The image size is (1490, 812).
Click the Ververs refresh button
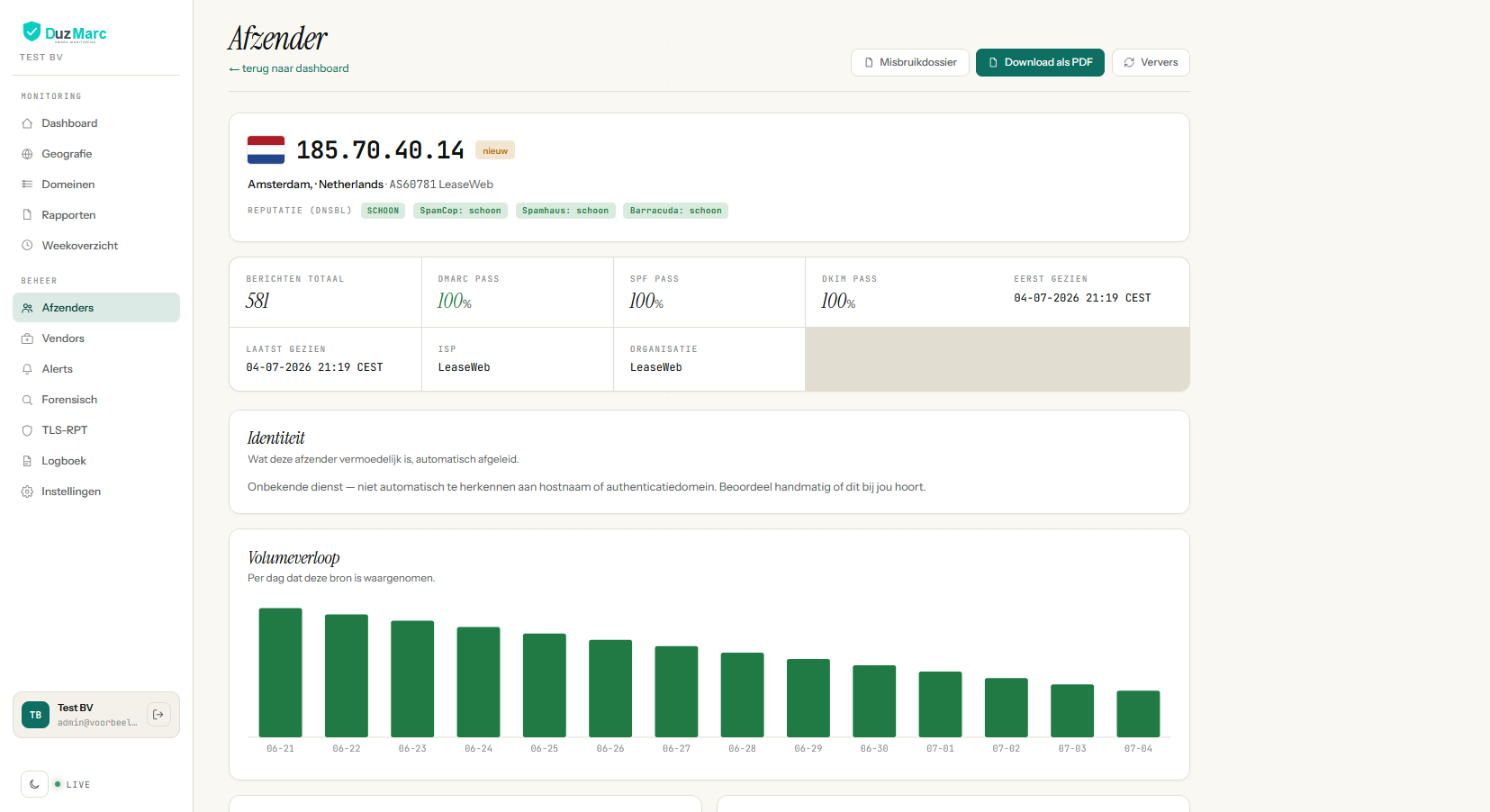(1151, 62)
